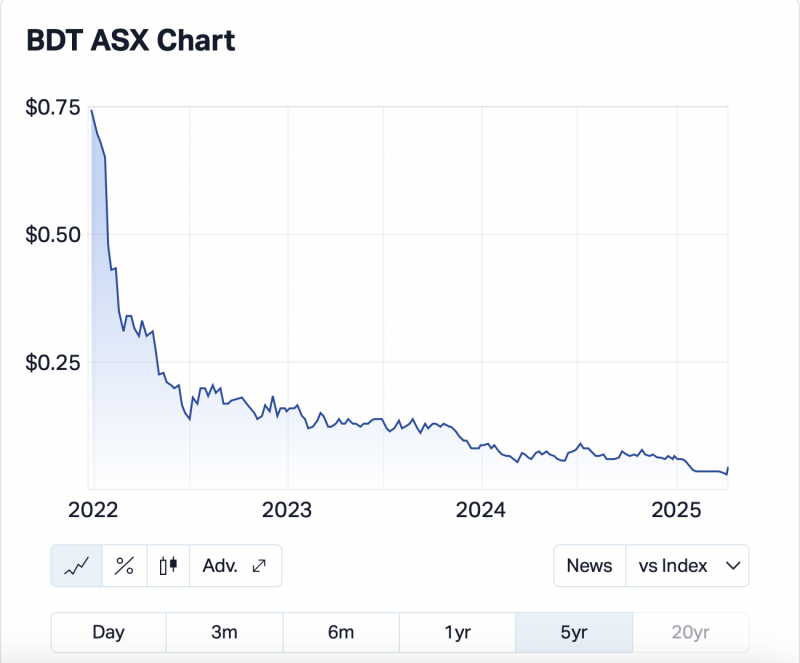This screenshot has width=800, height=663.
Task: Switch to the Day timeframe
Action: 108,632
